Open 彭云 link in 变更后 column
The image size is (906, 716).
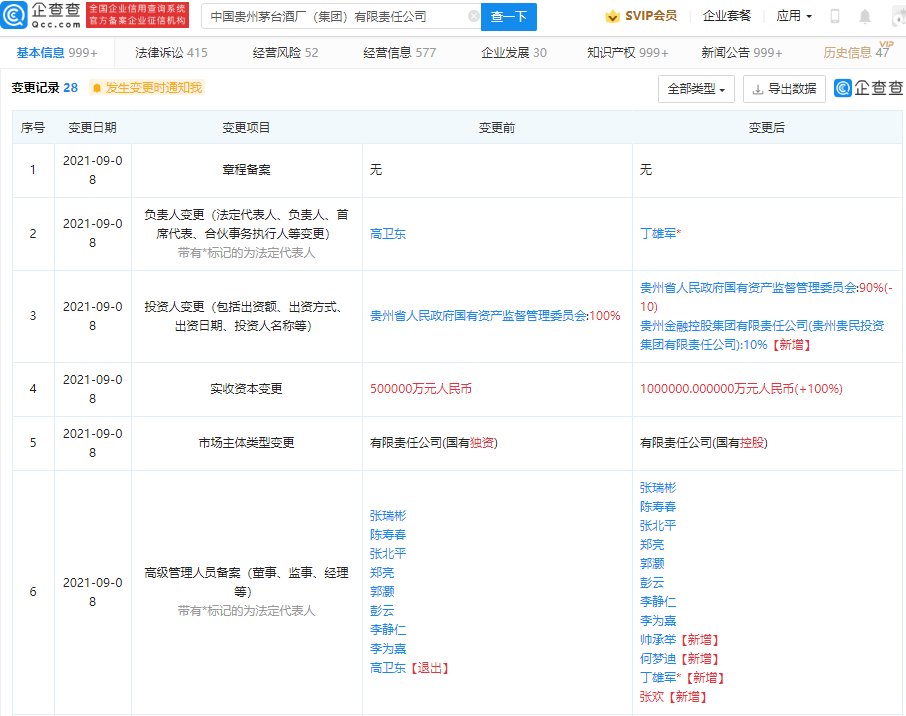(652, 583)
